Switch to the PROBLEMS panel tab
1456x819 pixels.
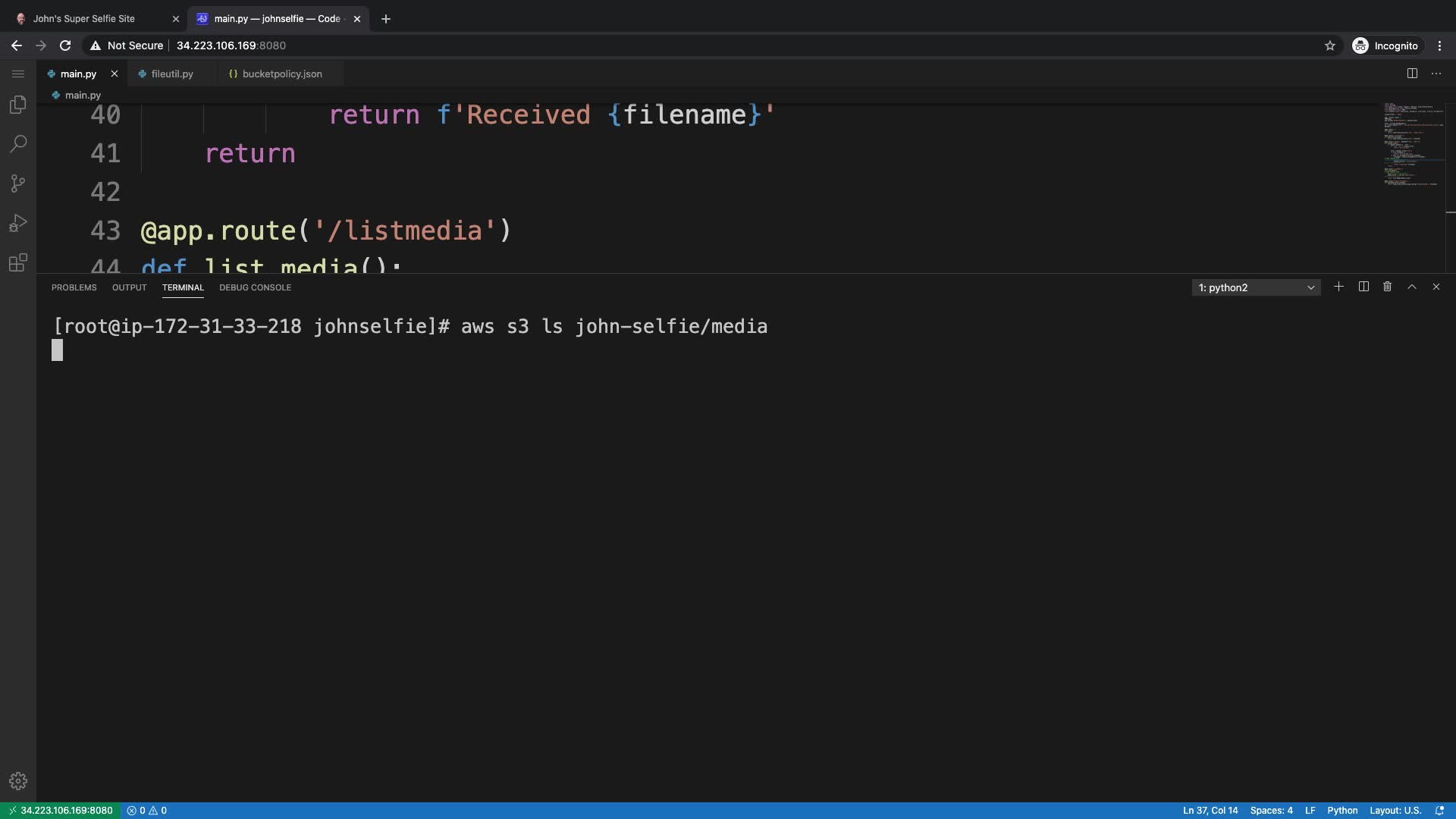coord(74,287)
